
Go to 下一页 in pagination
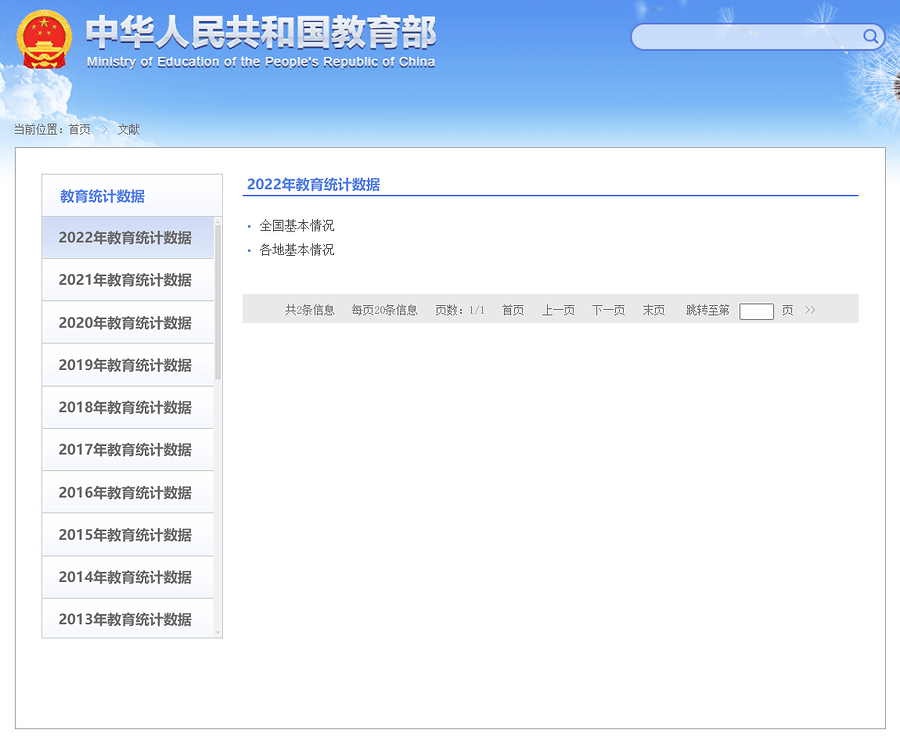click(608, 310)
